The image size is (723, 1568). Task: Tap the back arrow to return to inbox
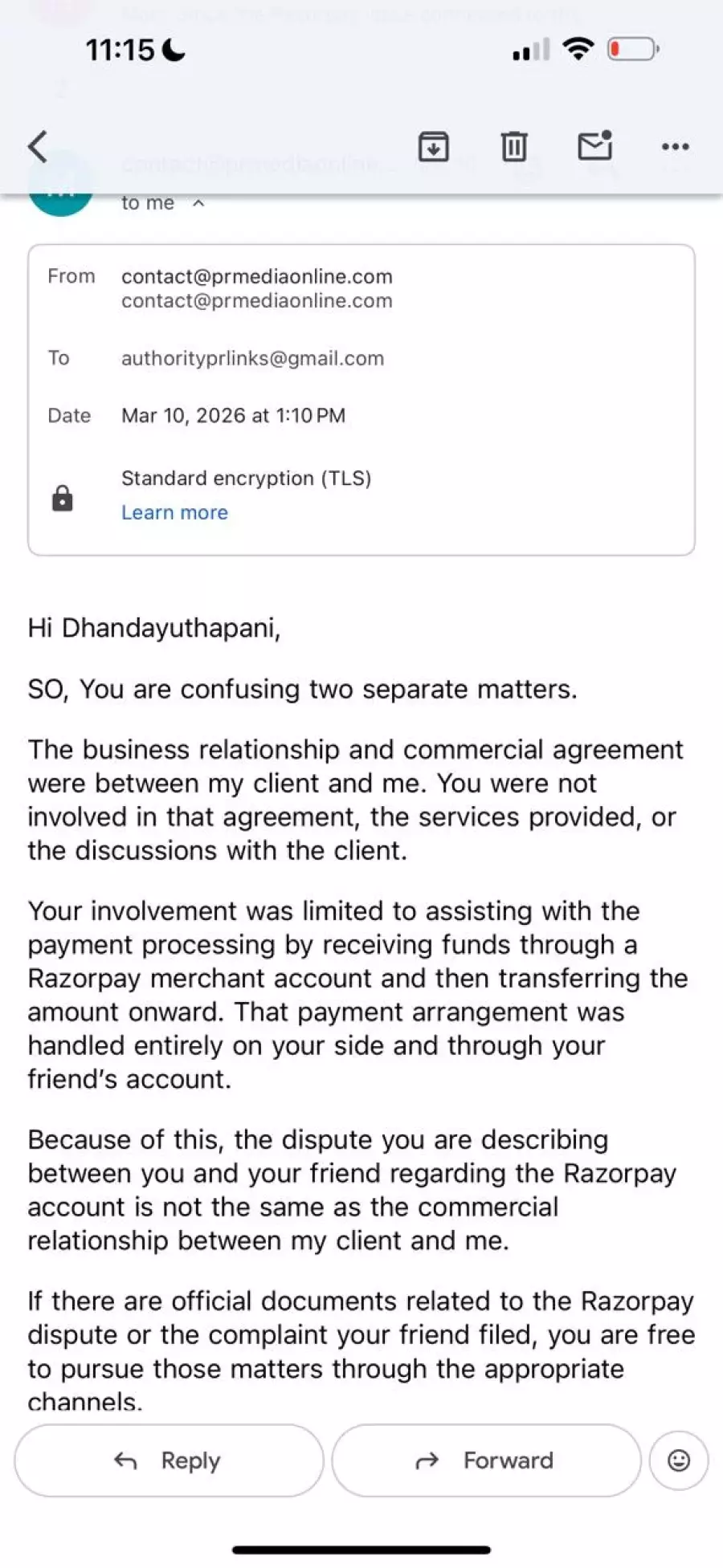tap(38, 146)
